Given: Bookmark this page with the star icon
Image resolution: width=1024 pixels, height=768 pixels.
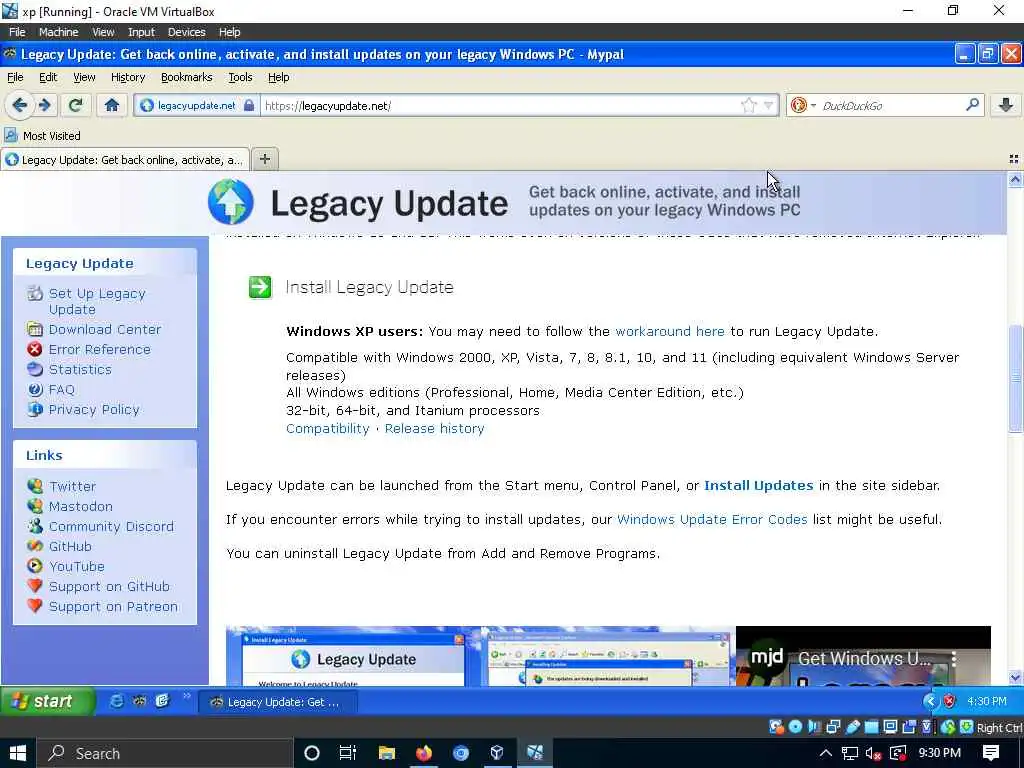Looking at the screenshot, I should pyautogui.click(x=748, y=105).
